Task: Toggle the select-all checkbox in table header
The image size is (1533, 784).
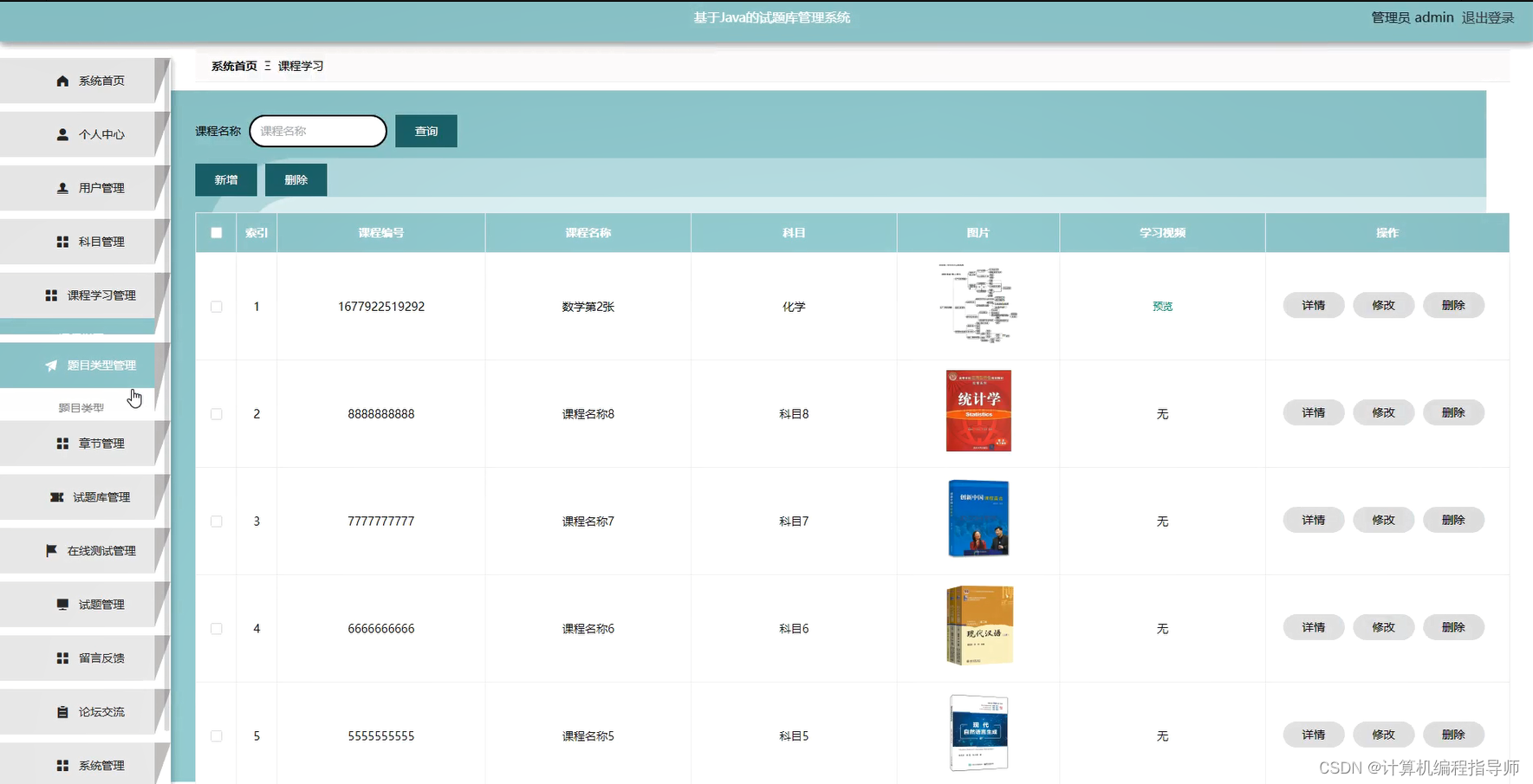Action: 217,233
